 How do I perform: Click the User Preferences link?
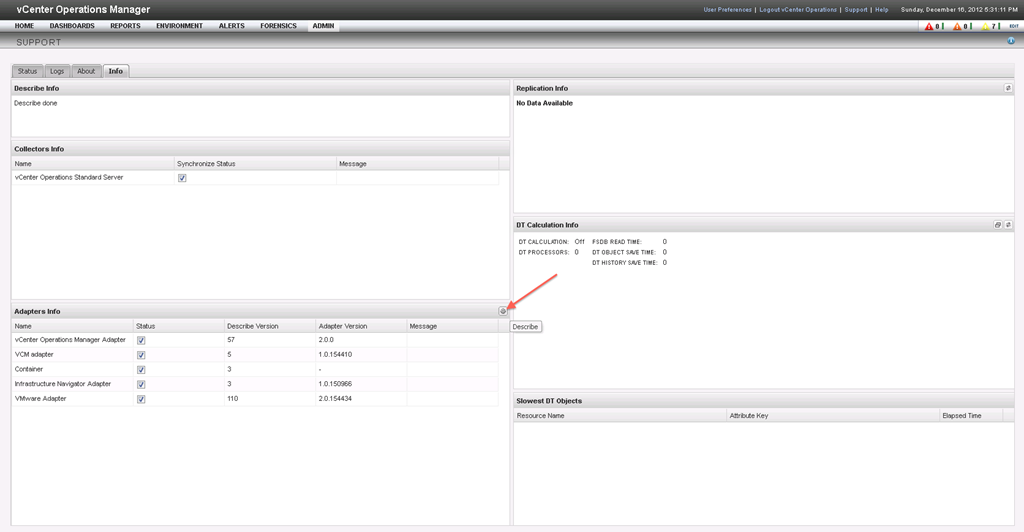point(727,9)
